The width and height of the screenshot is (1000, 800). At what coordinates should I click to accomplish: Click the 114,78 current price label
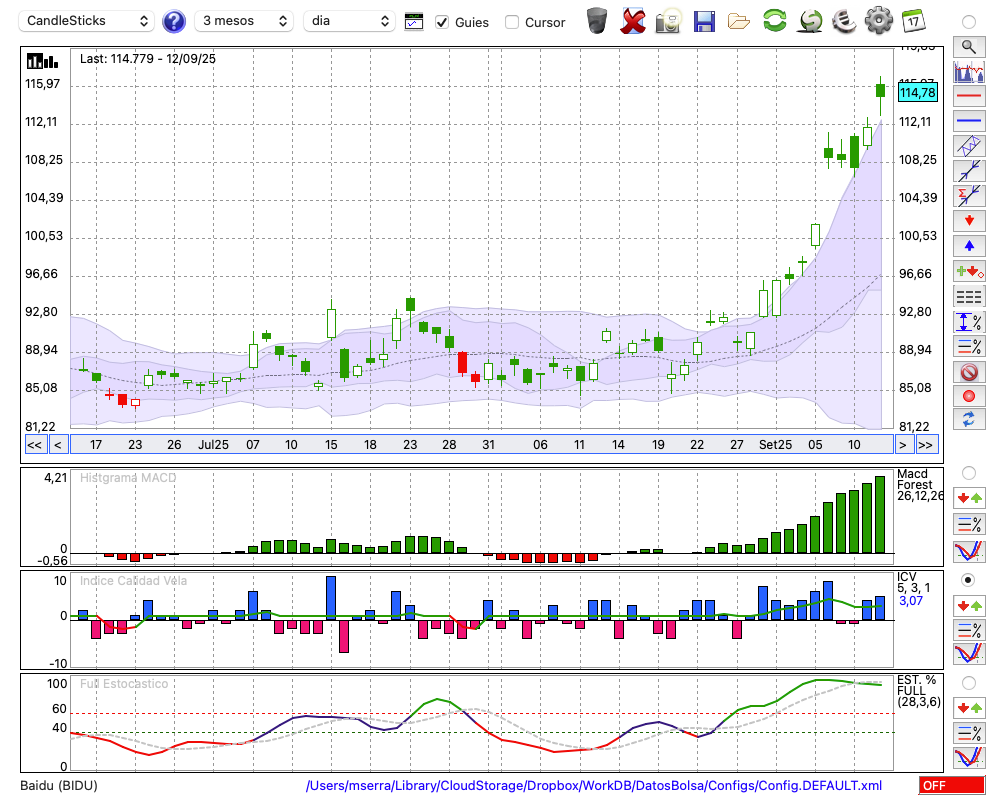[x=917, y=93]
